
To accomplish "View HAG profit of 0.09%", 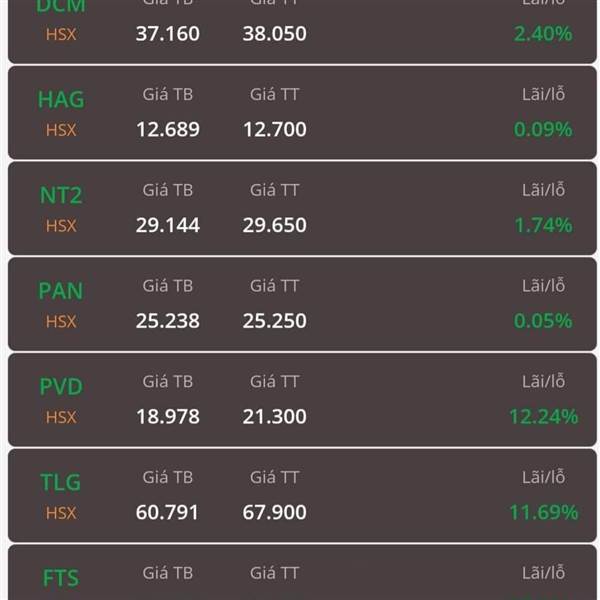I will 543,129.
